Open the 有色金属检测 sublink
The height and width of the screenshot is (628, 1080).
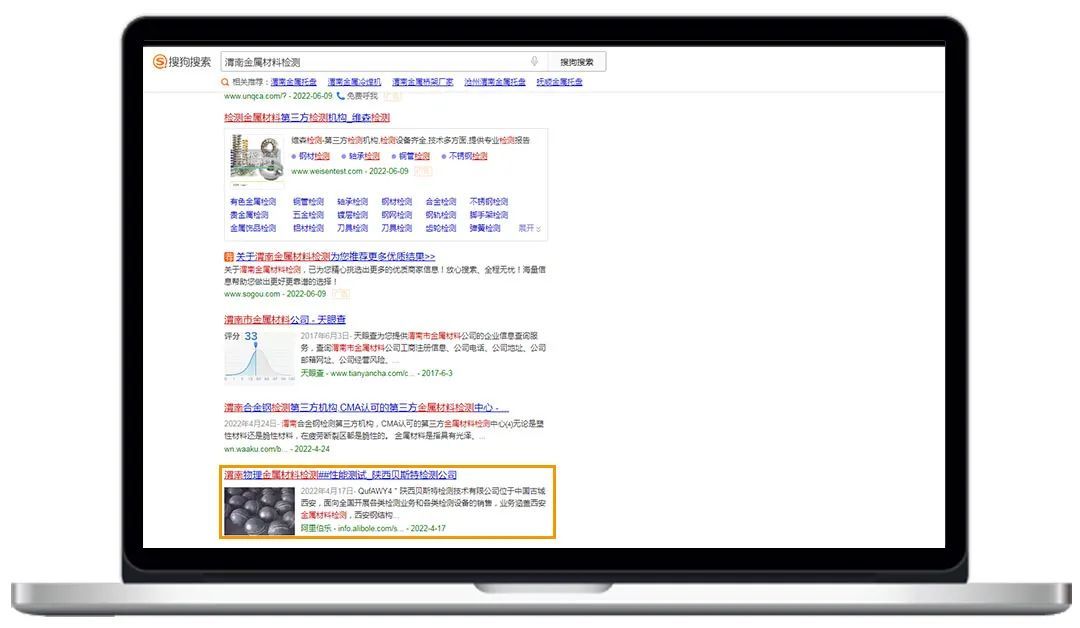pos(253,202)
